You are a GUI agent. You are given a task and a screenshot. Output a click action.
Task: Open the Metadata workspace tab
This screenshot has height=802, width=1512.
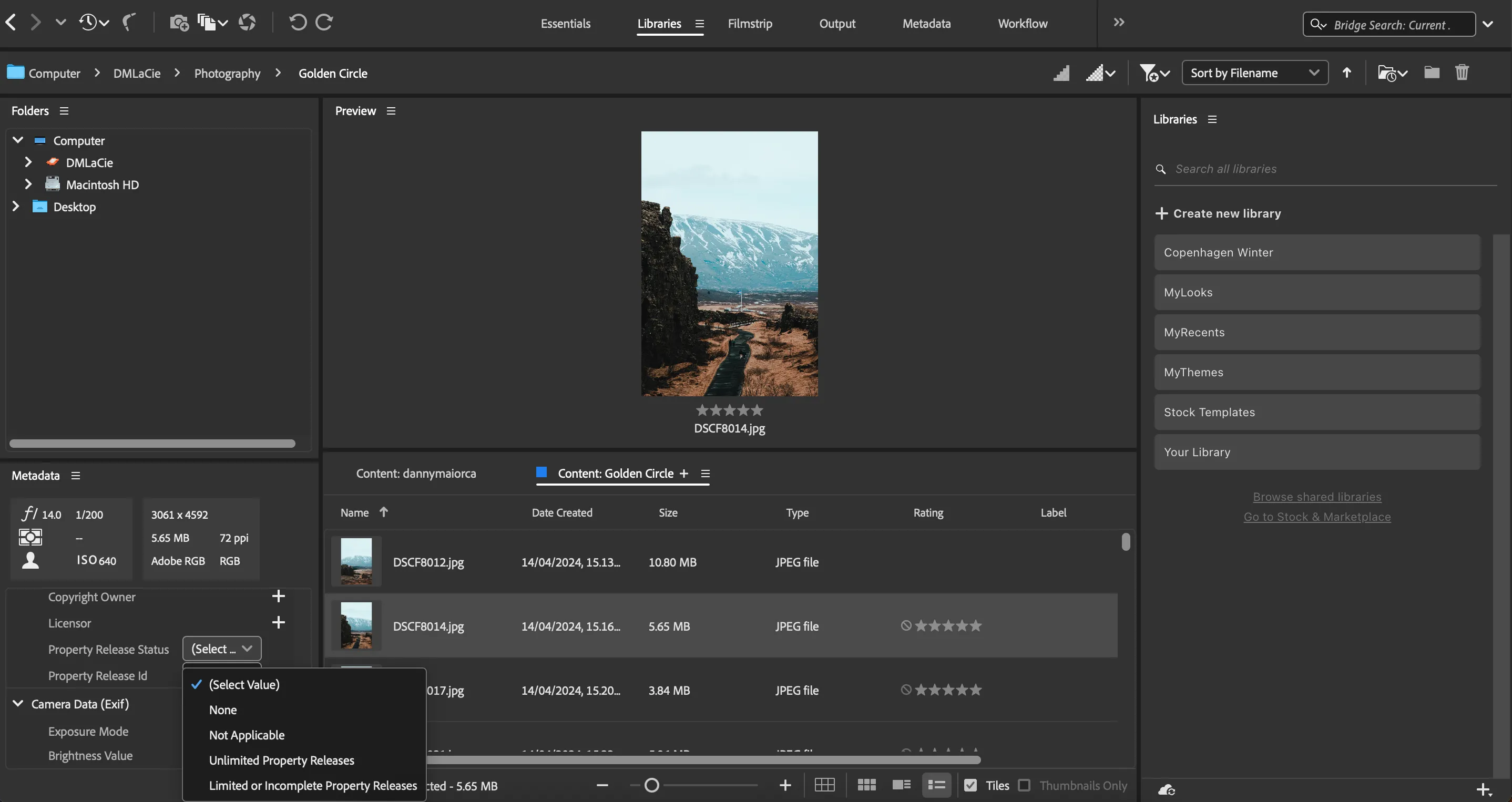[926, 24]
